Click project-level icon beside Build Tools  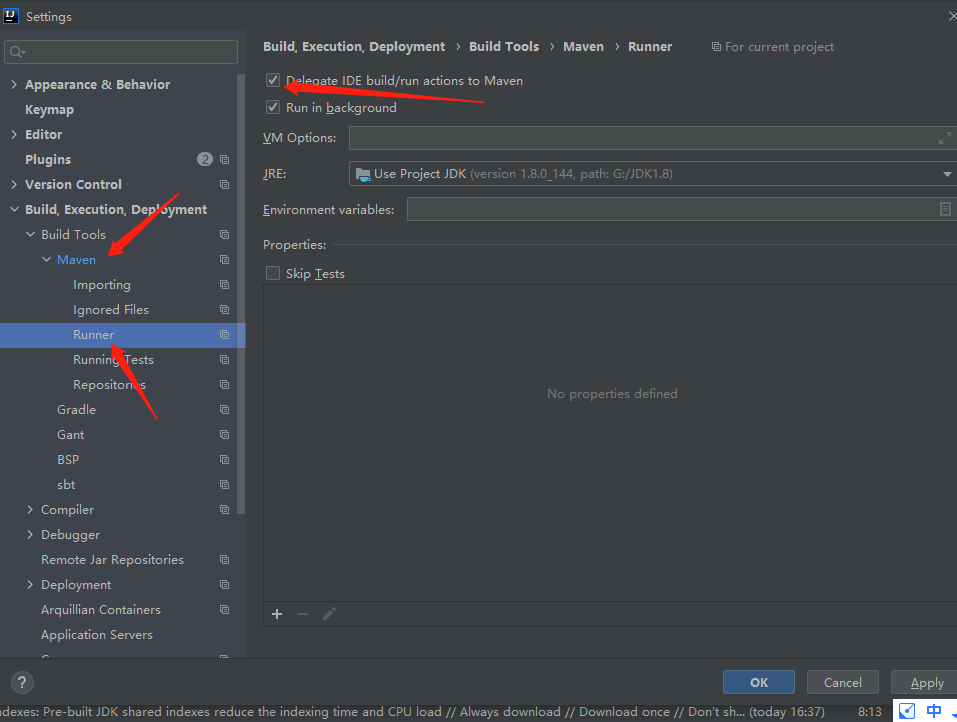(225, 234)
